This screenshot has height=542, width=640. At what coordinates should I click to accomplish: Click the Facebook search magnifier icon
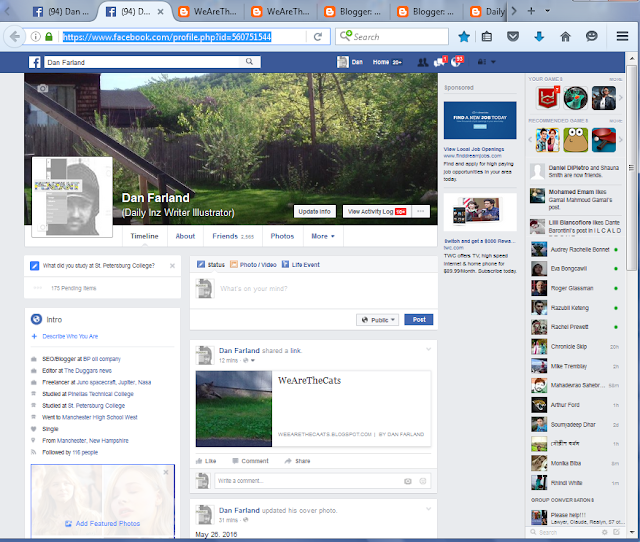click(x=249, y=62)
